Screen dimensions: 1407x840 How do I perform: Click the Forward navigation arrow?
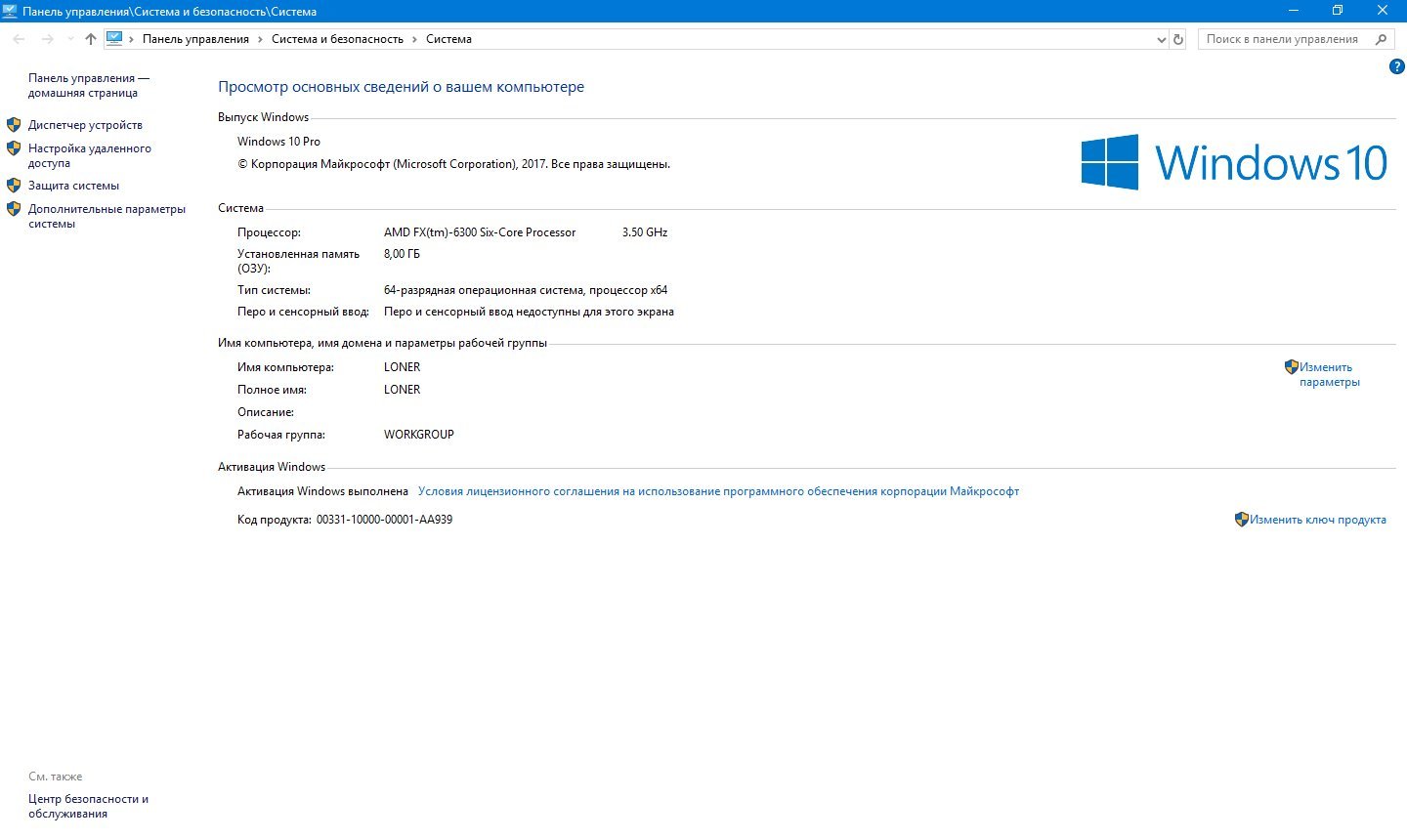coord(47,39)
